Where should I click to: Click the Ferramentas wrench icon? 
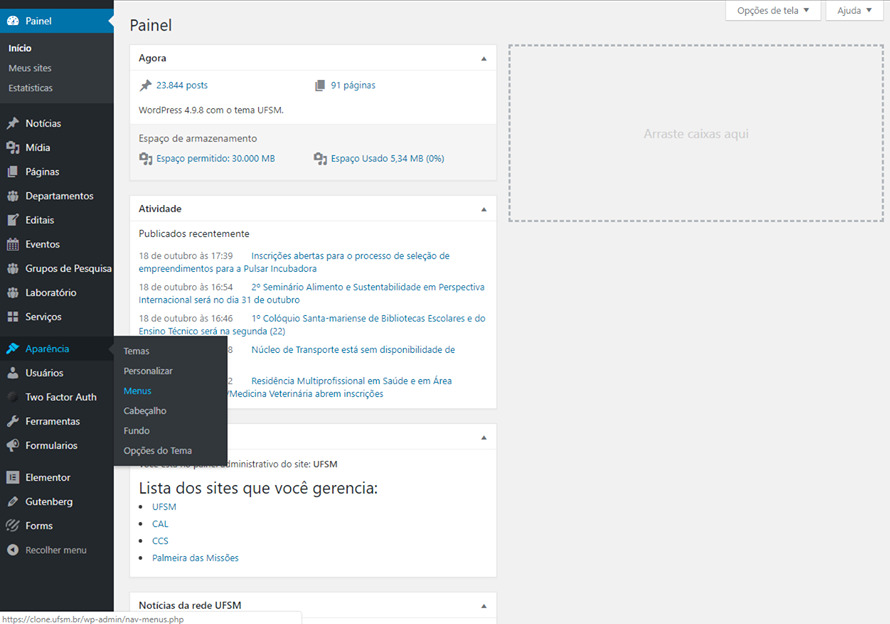13,422
